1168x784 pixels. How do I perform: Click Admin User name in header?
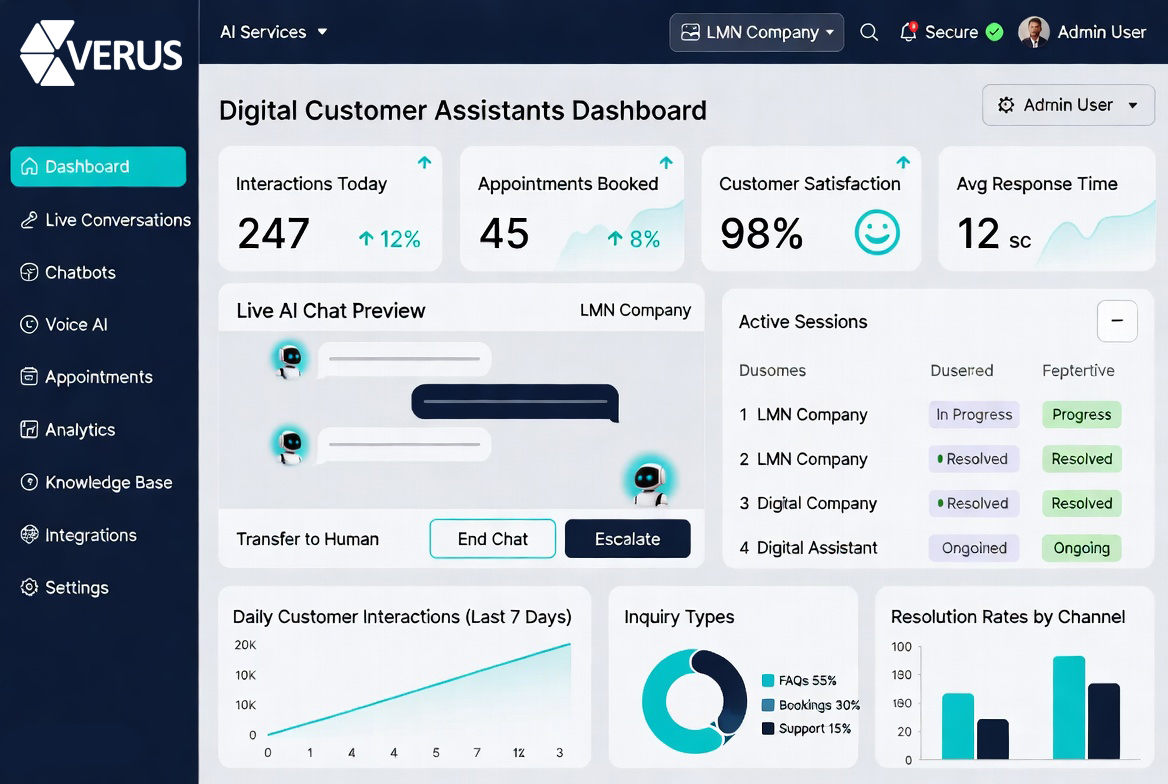pyautogui.click(x=1102, y=32)
